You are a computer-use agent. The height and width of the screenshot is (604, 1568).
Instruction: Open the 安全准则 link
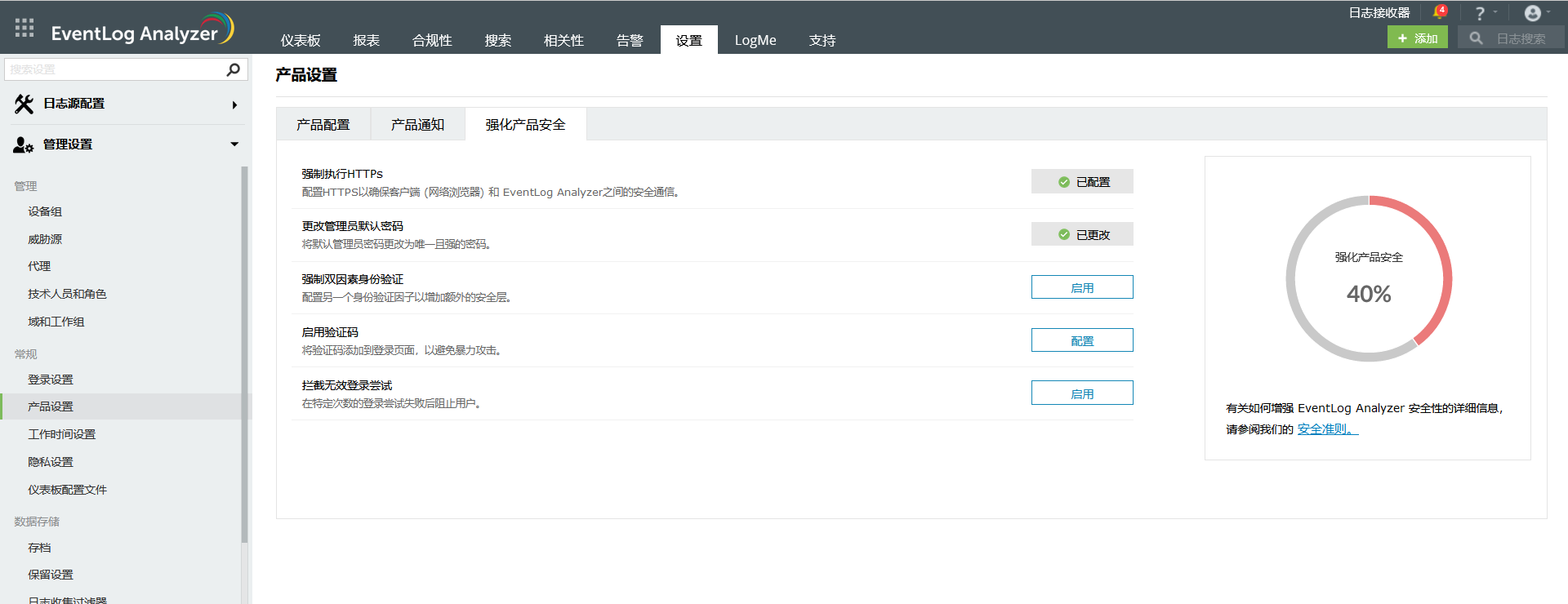tap(1326, 429)
